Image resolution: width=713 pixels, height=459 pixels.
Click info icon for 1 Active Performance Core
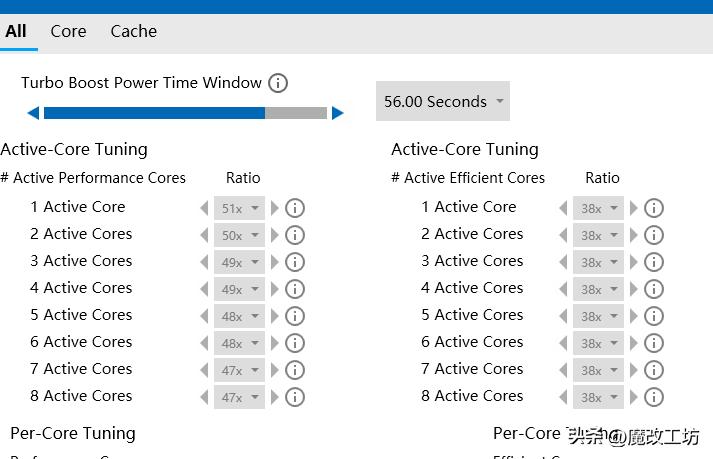pyautogui.click(x=295, y=208)
